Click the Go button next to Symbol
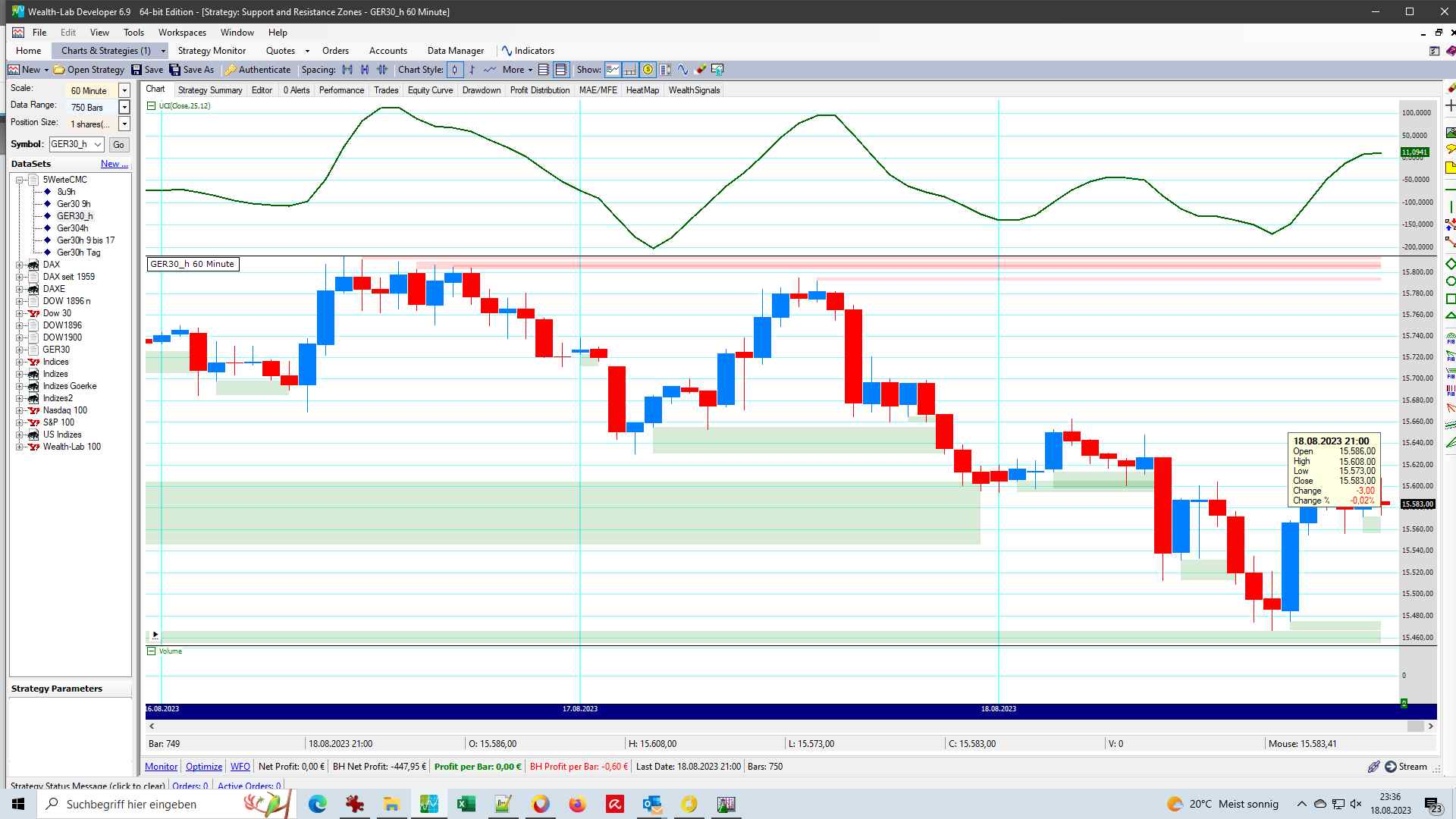The height and width of the screenshot is (819, 1456). point(118,144)
